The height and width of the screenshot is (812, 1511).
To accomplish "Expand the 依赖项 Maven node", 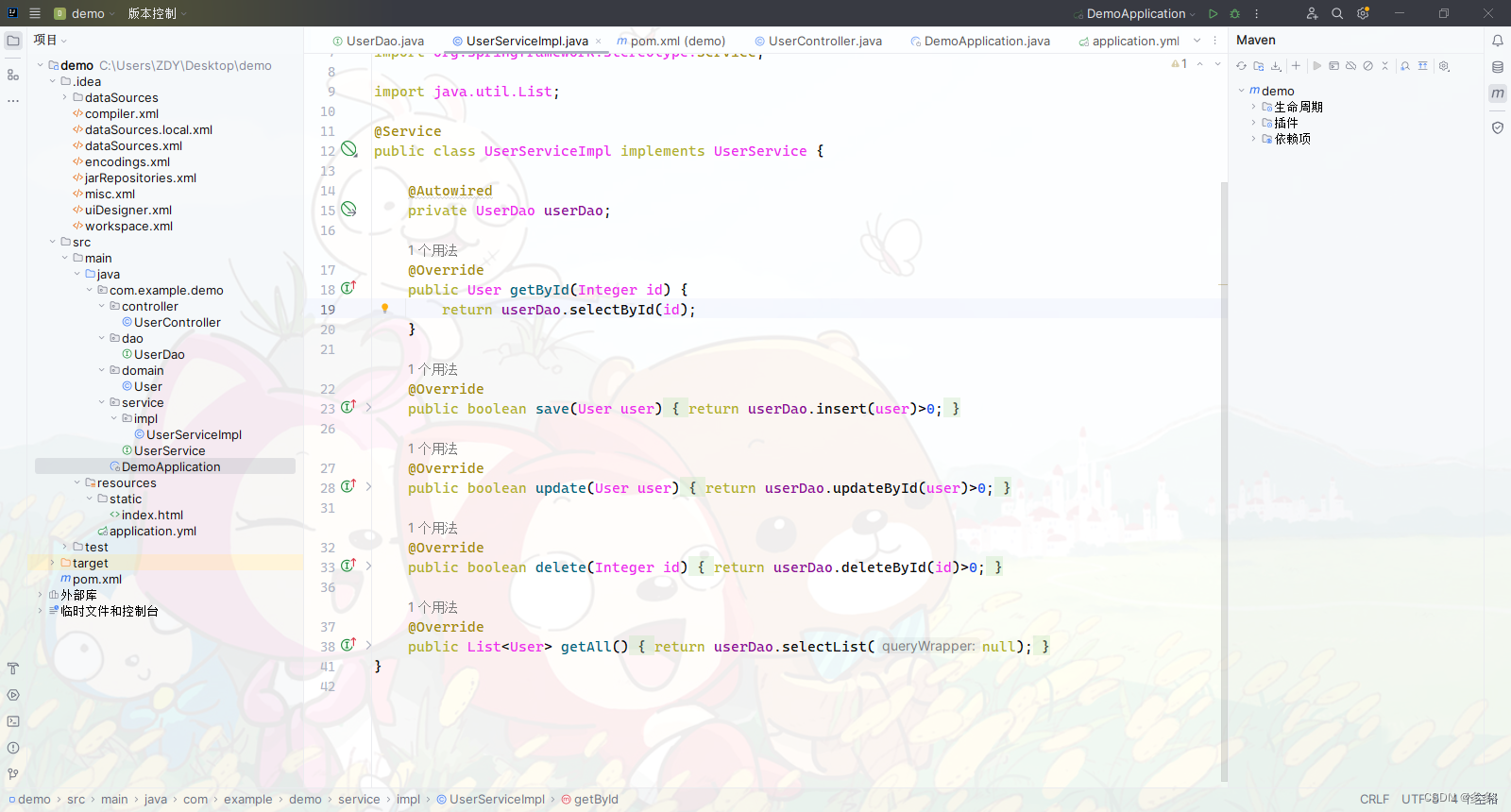I will [1254, 139].
